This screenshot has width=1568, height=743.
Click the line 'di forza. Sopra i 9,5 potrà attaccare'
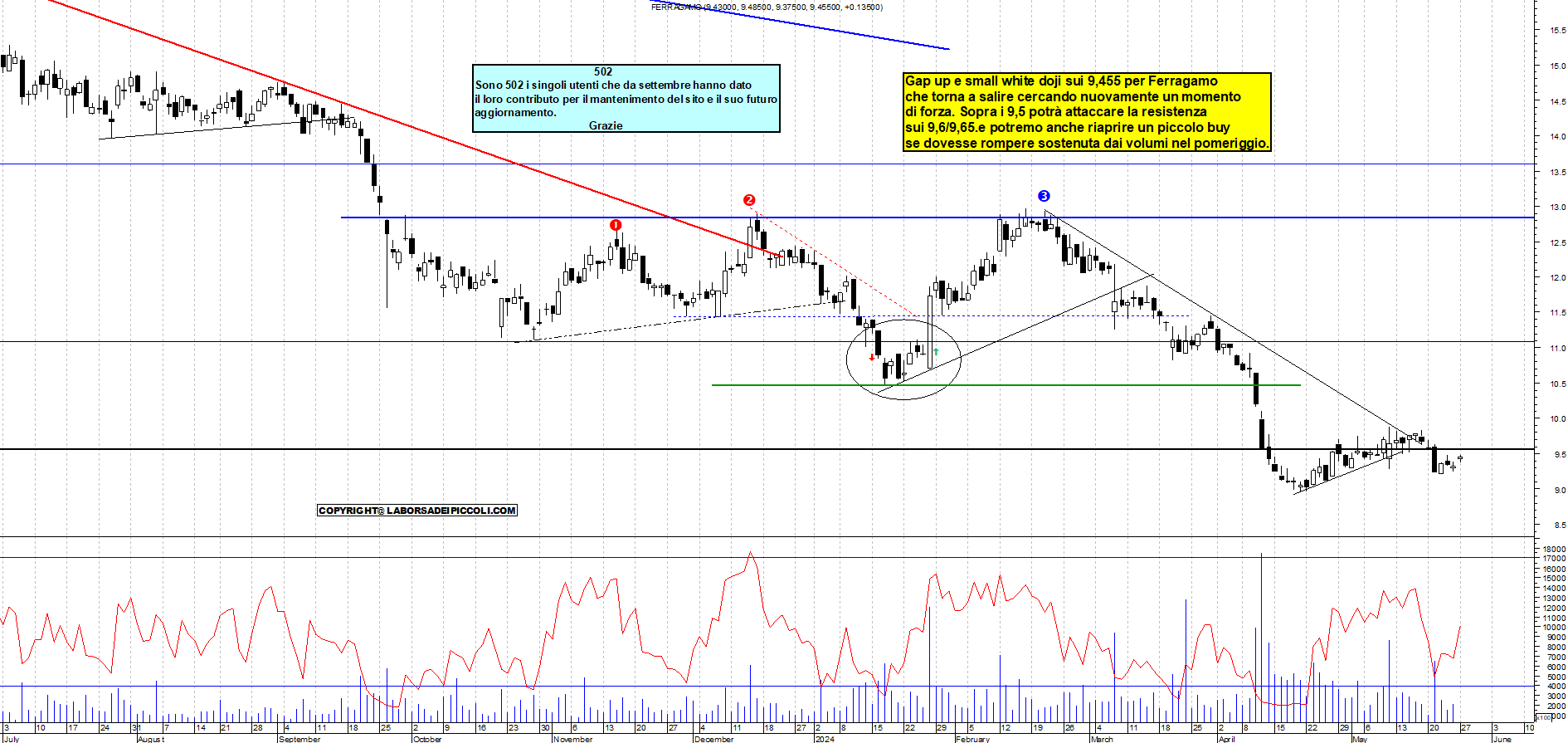click(1055, 111)
